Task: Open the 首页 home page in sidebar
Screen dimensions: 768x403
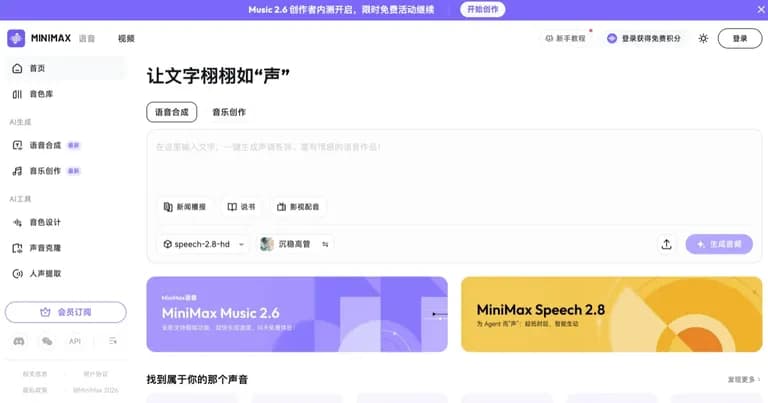Action: pyautogui.click(x=65, y=69)
